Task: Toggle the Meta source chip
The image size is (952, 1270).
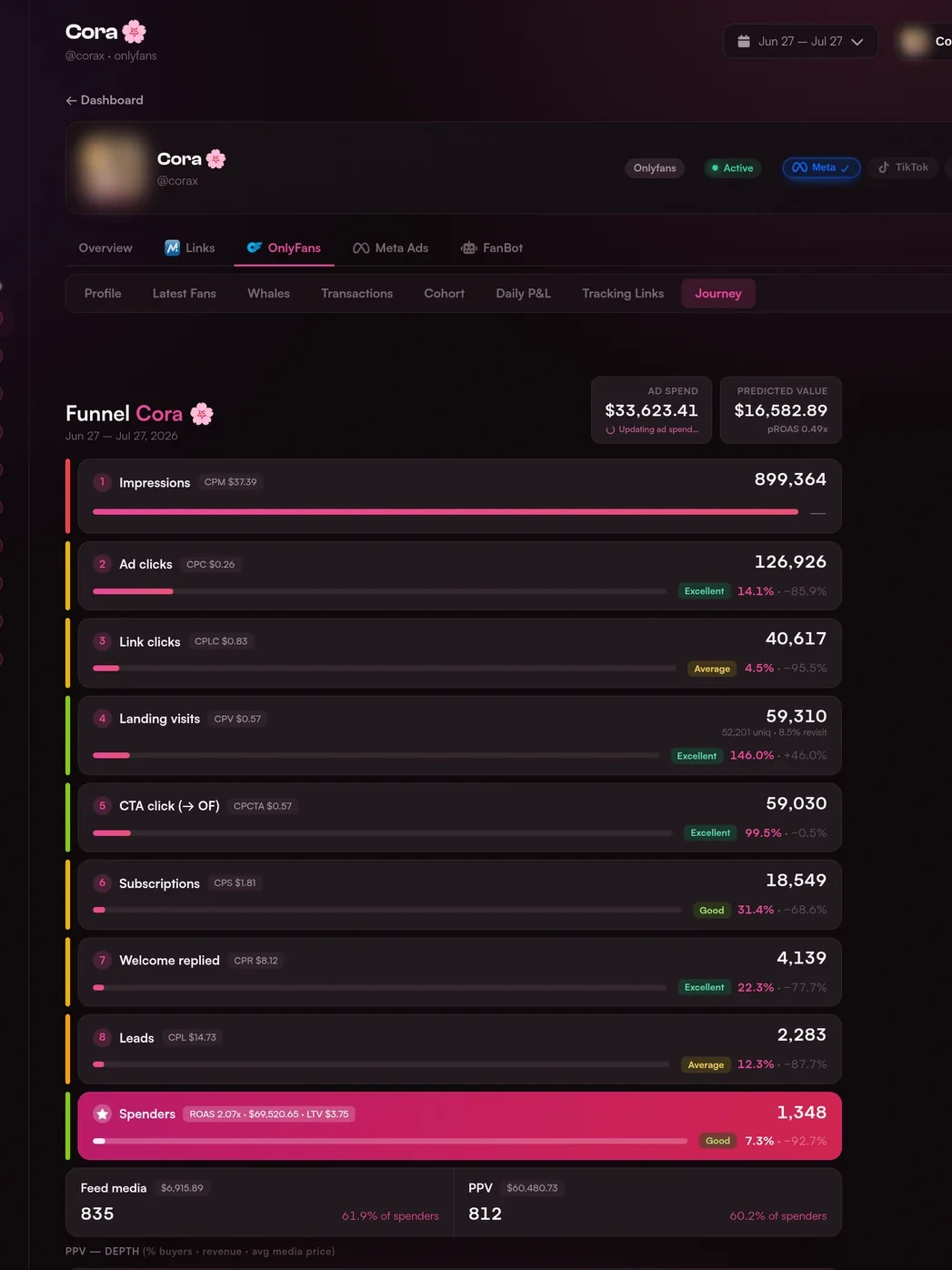Action: [x=821, y=167]
